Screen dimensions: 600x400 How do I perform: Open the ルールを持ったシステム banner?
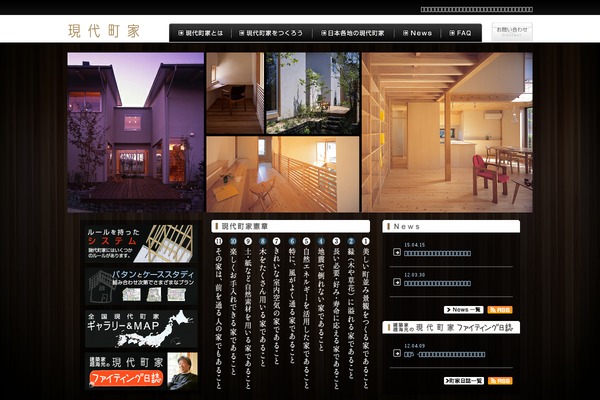141,243
